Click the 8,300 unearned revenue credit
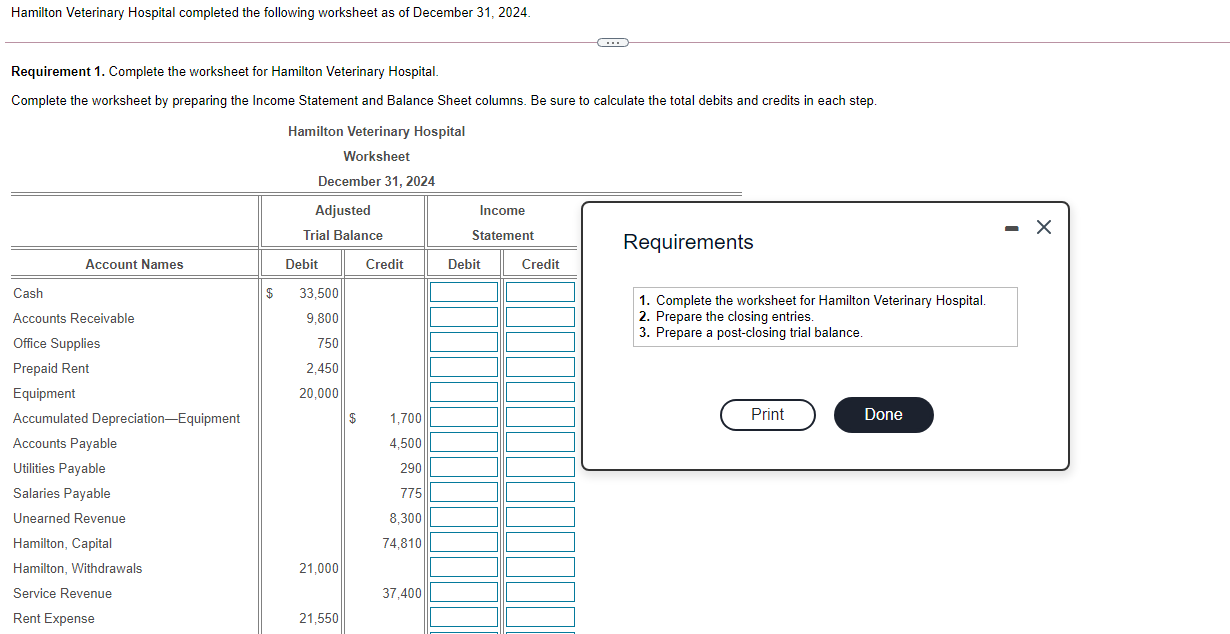1230x634 pixels. click(x=405, y=518)
